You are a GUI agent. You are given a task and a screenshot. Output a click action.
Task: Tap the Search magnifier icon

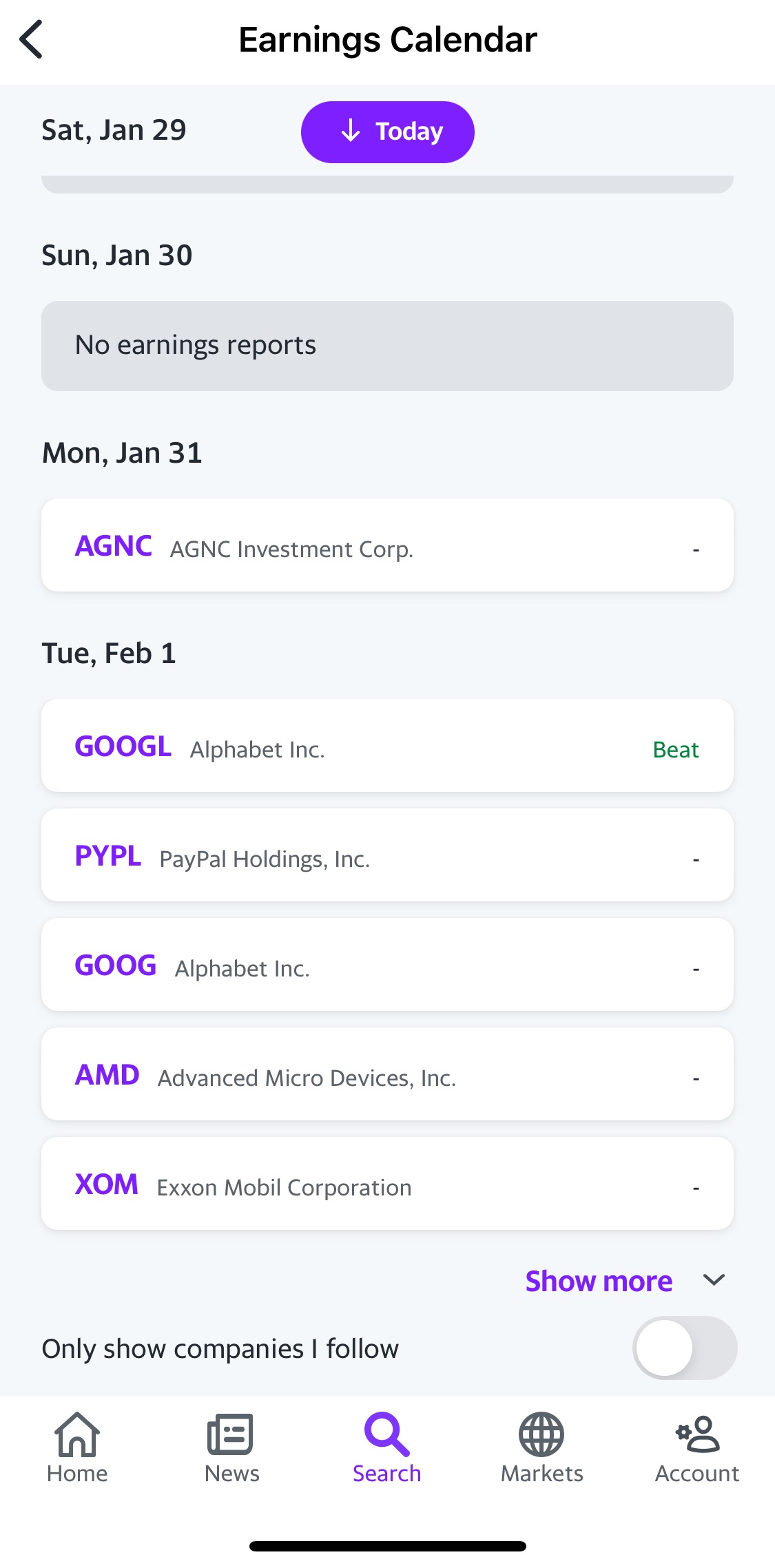pos(387,1435)
